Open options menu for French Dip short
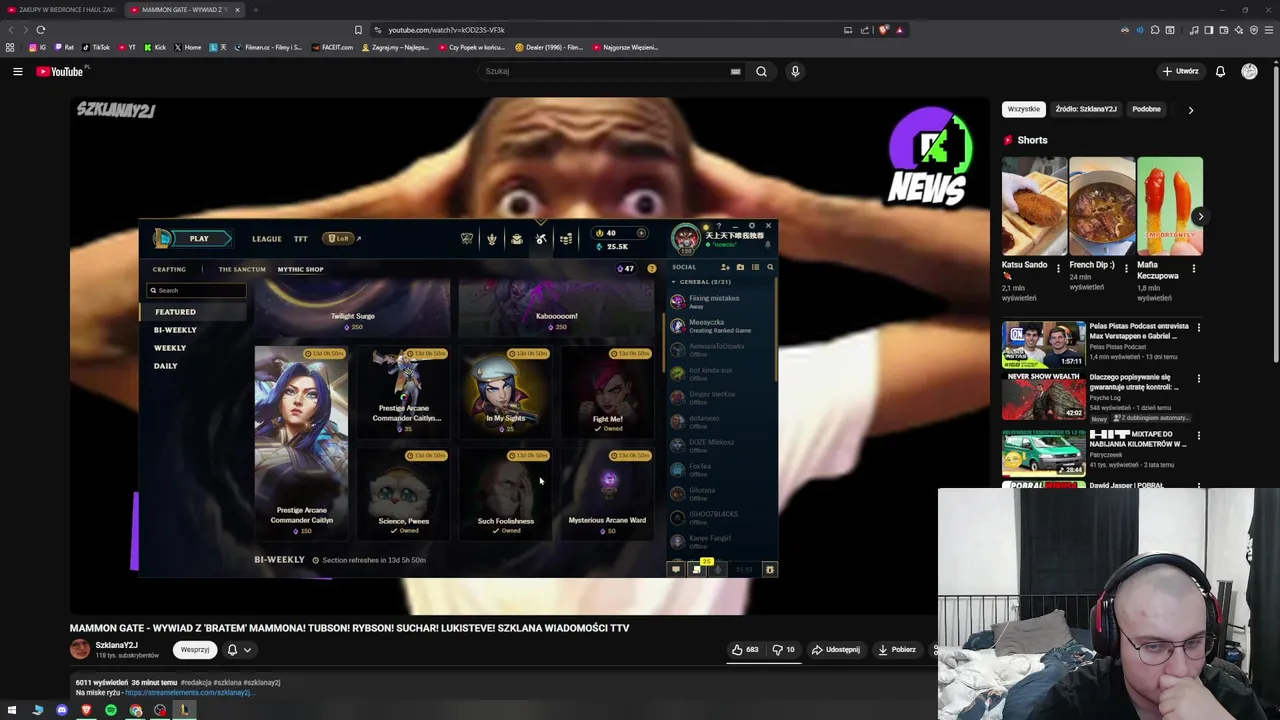Image resolution: width=1280 pixels, height=720 pixels. coord(1126,269)
